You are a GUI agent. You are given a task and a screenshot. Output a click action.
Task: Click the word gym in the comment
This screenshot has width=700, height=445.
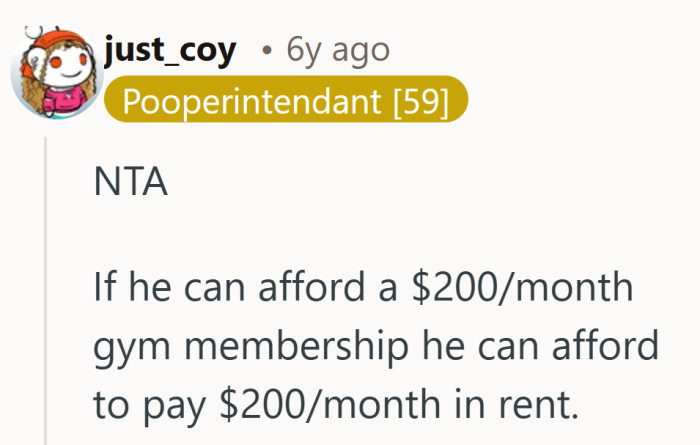(x=124, y=346)
